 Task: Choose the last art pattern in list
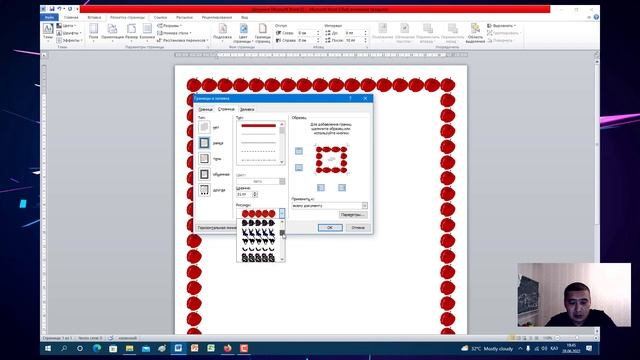click(x=258, y=258)
